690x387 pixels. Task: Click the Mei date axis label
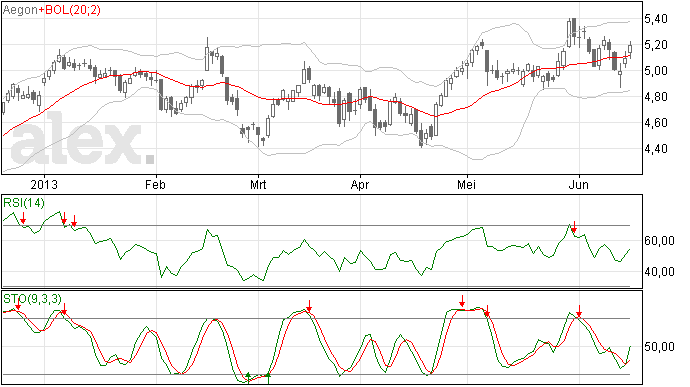(466, 184)
